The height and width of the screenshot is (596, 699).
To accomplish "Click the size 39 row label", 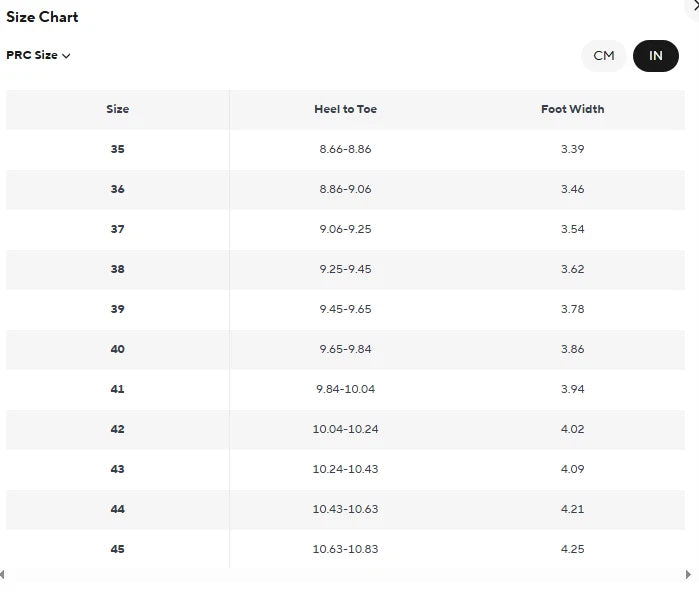I will [x=118, y=309].
